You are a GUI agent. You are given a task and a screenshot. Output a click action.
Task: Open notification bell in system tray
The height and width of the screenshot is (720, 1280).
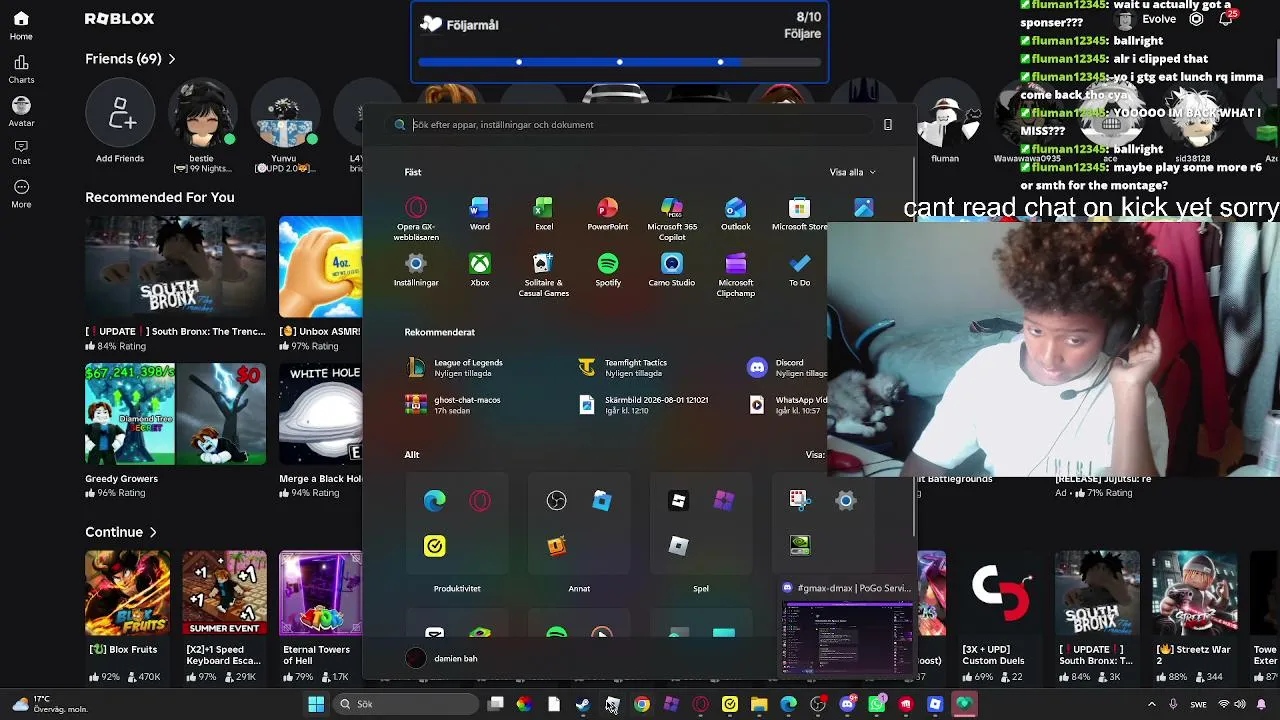[x=1261, y=704]
